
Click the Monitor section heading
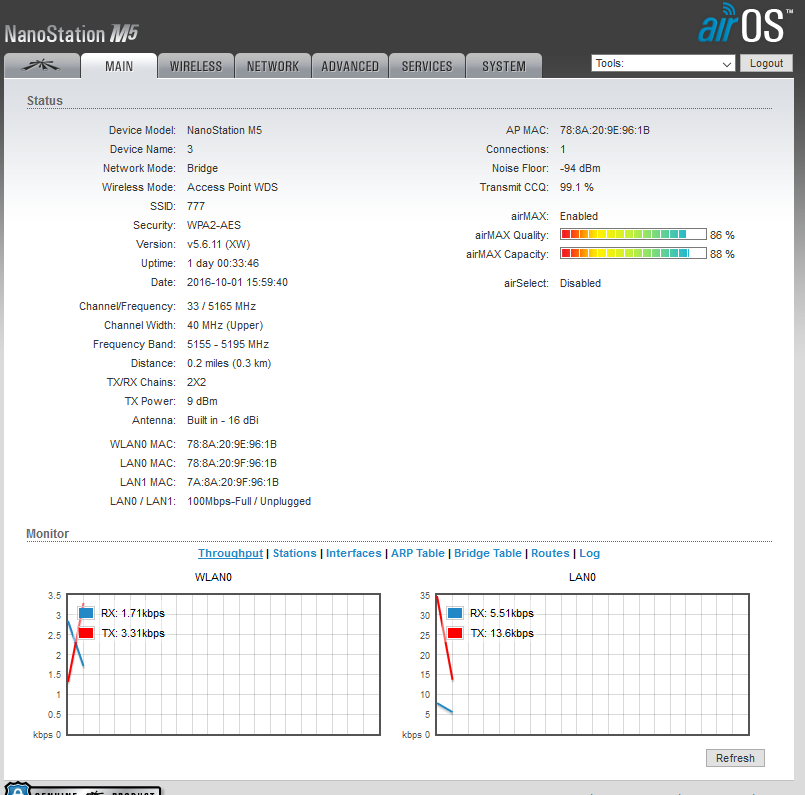47,534
